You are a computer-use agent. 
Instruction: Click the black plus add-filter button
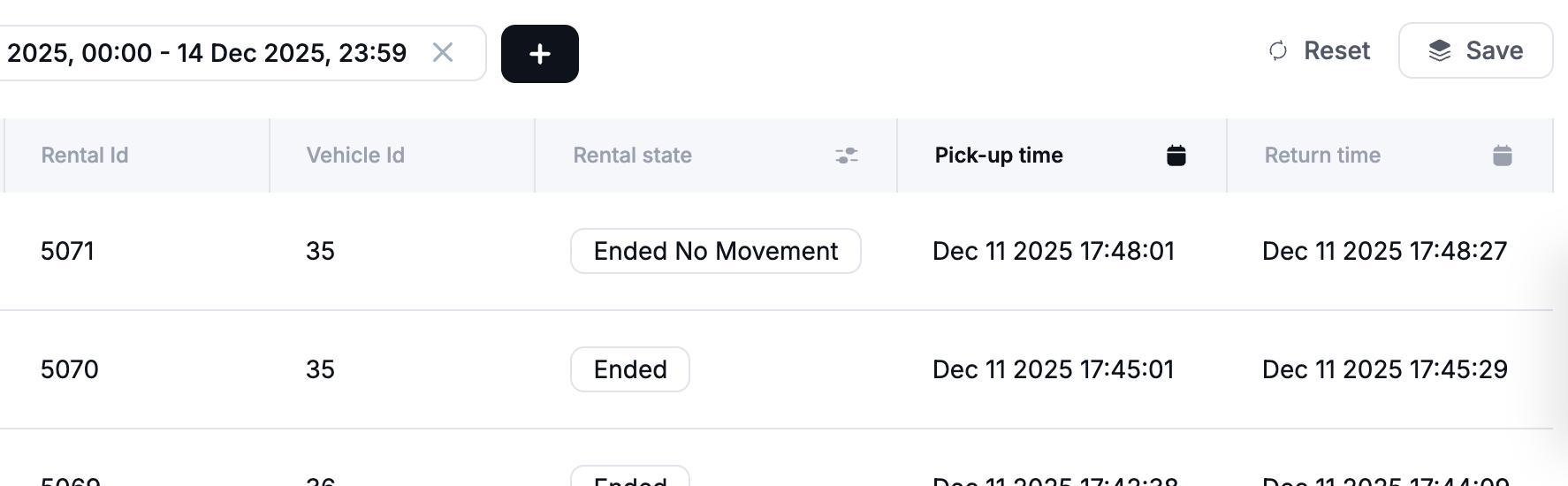(x=539, y=54)
